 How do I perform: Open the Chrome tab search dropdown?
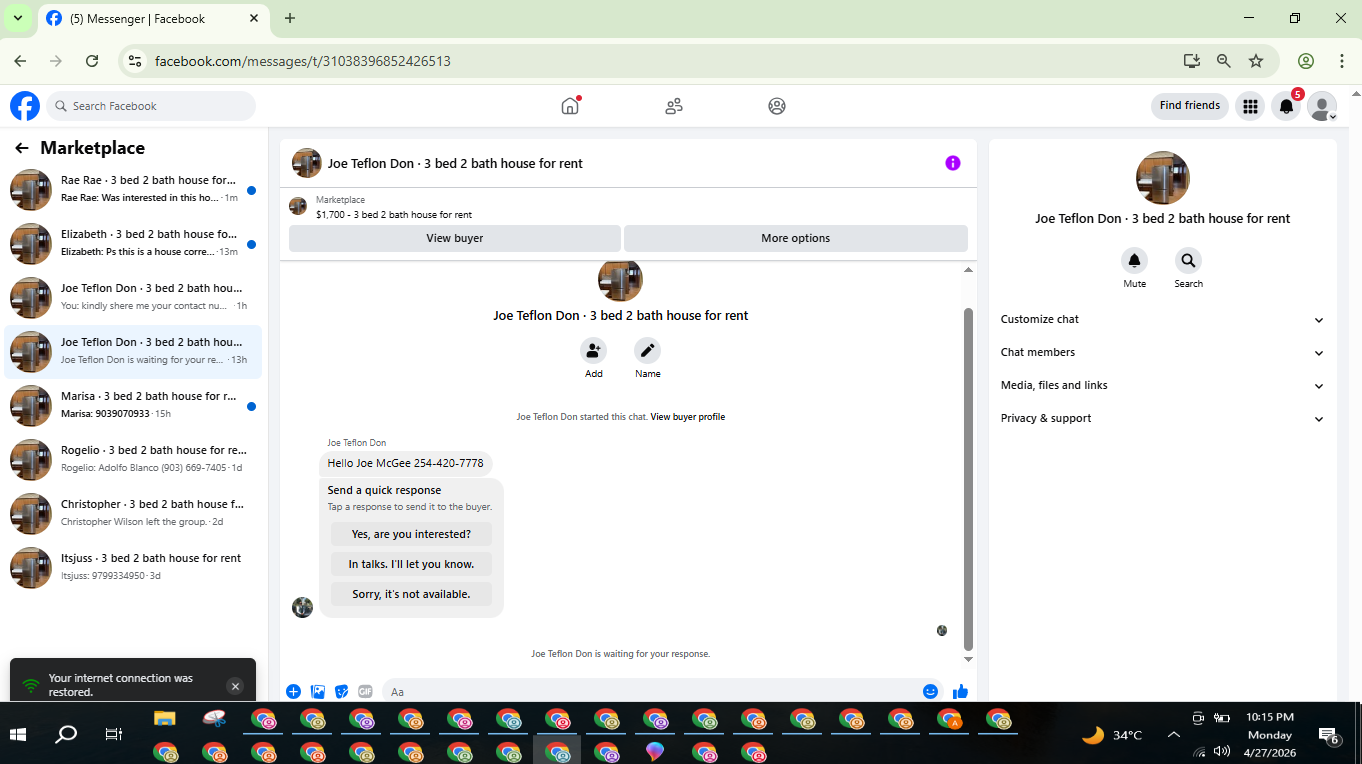pyautogui.click(x=17, y=18)
